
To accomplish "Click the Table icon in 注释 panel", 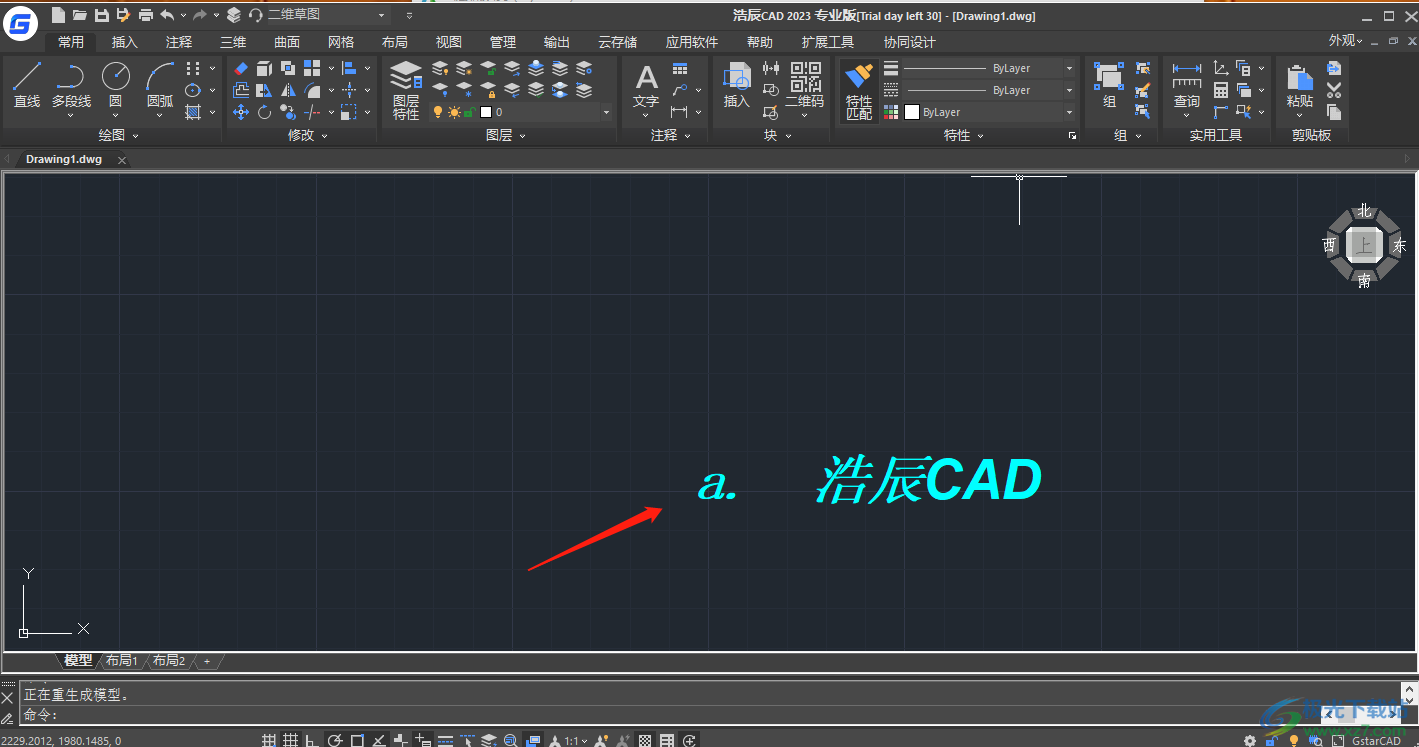I will [680, 68].
